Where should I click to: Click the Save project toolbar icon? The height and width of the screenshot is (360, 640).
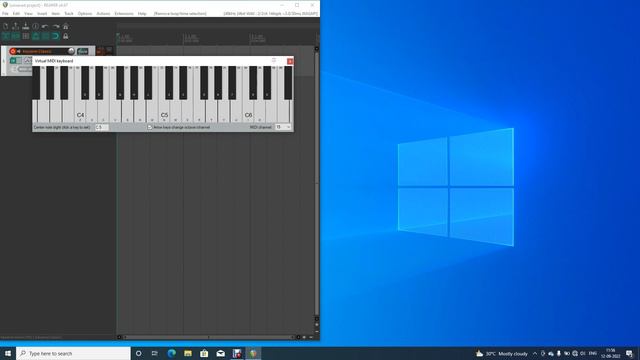click(x=26, y=26)
